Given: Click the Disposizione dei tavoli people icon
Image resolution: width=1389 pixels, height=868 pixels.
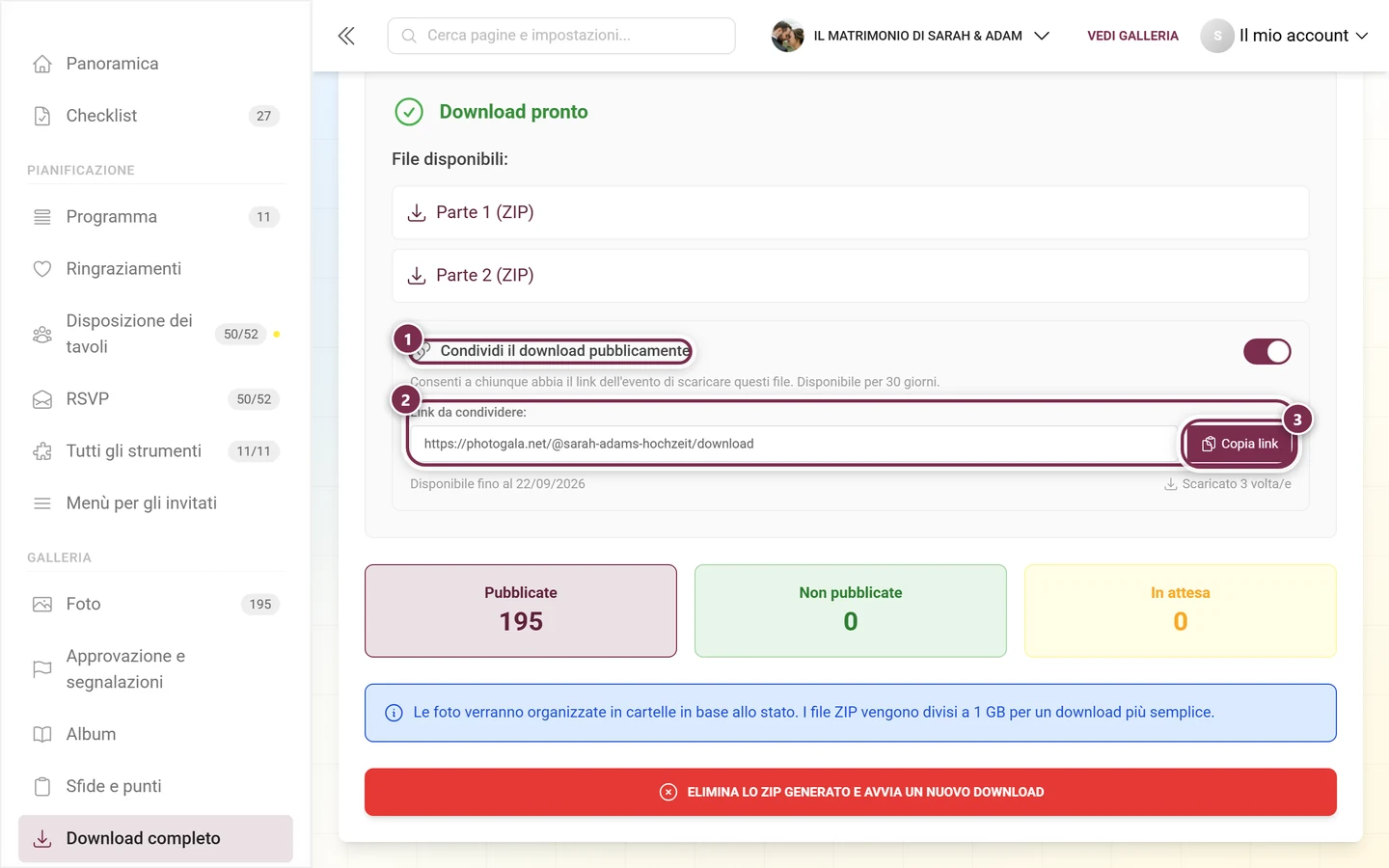Looking at the screenshot, I should pyautogui.click(x=42, y=334).
